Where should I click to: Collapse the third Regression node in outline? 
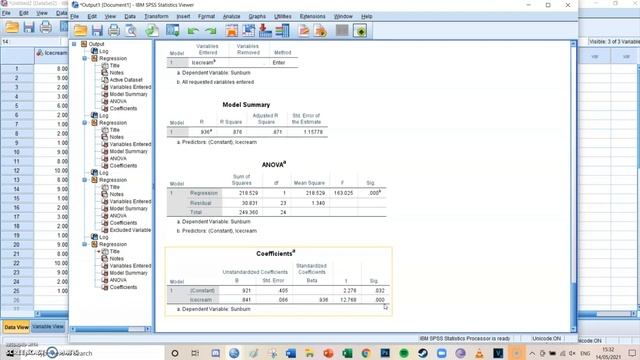tap(85, 180)
